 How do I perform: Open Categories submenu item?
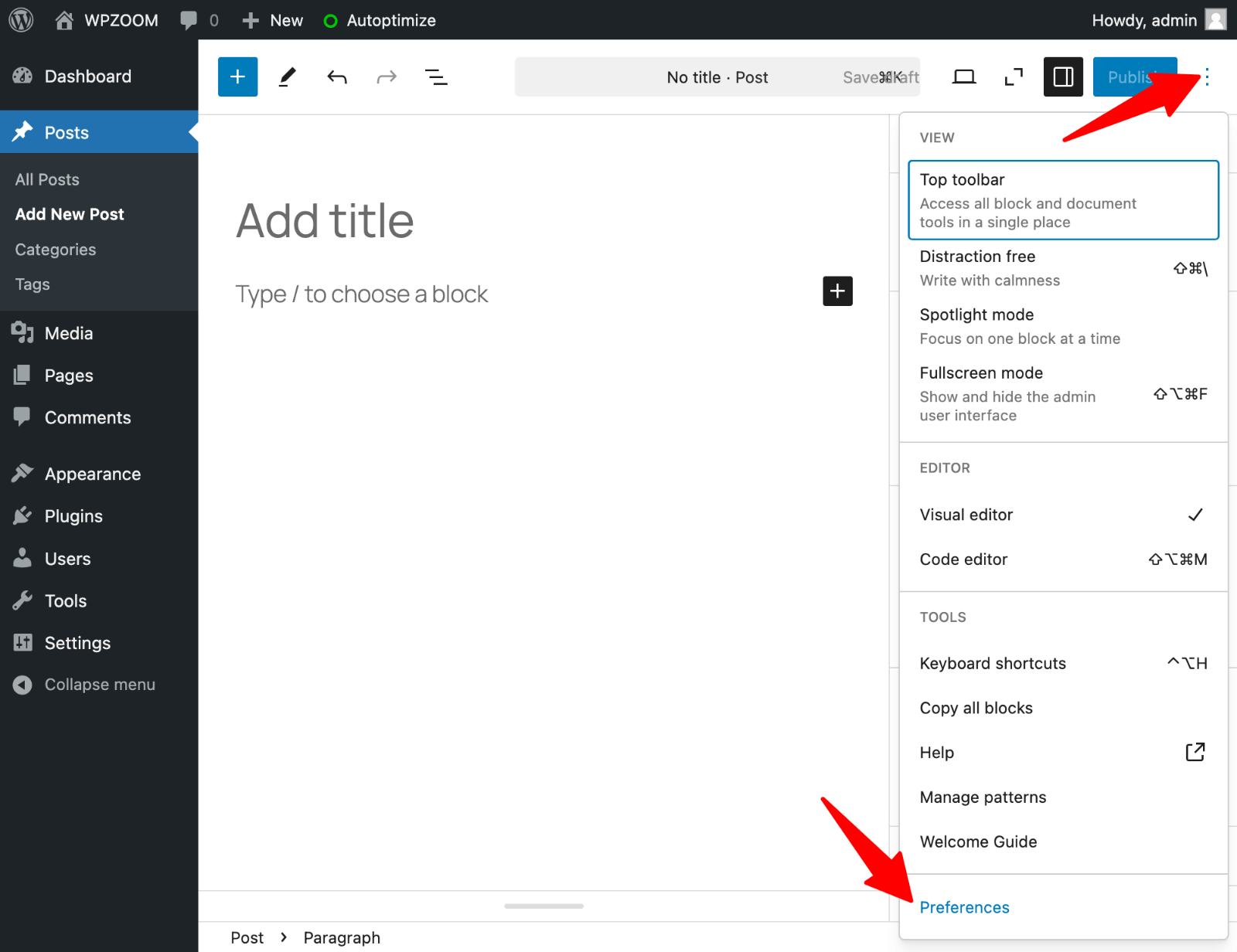click(56, 250)
